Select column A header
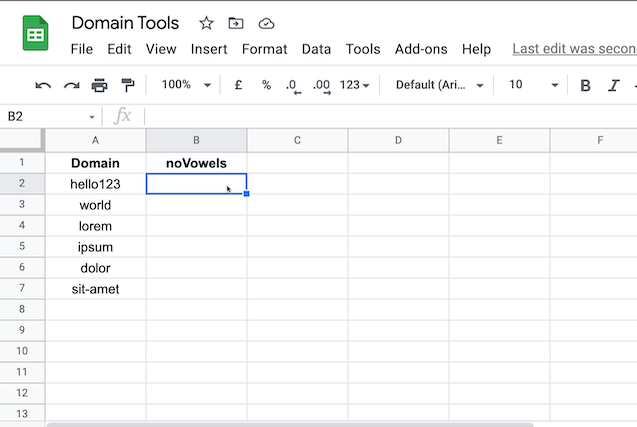The image size is (637, 427). click(x=95, y=140)
